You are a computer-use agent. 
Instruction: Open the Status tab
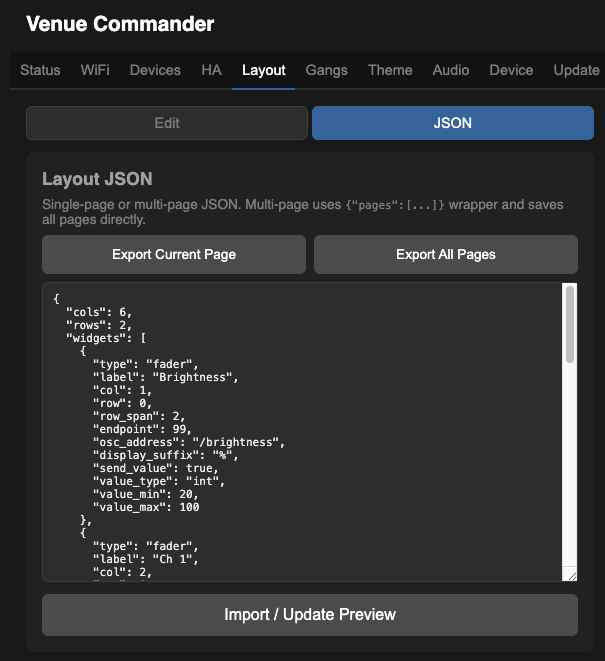tap(40, 70)
